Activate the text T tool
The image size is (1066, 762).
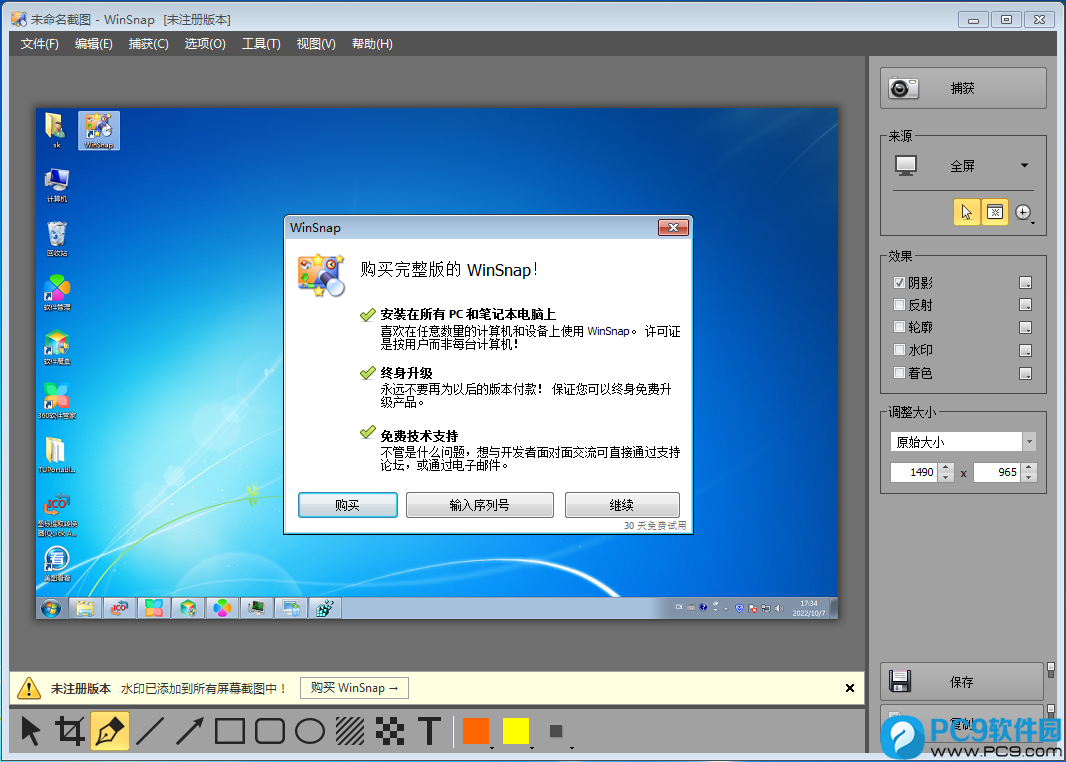point(430,731)
